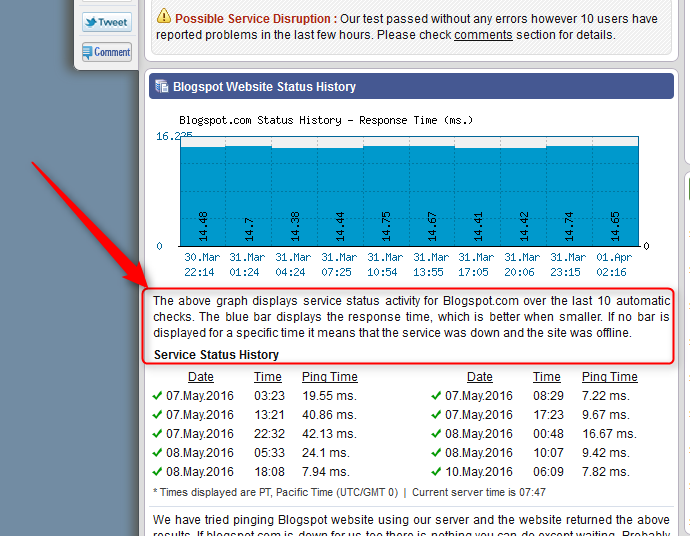Click the 01.Apr 02:16 axis label
690x536 pixels.
coord(614,264)
